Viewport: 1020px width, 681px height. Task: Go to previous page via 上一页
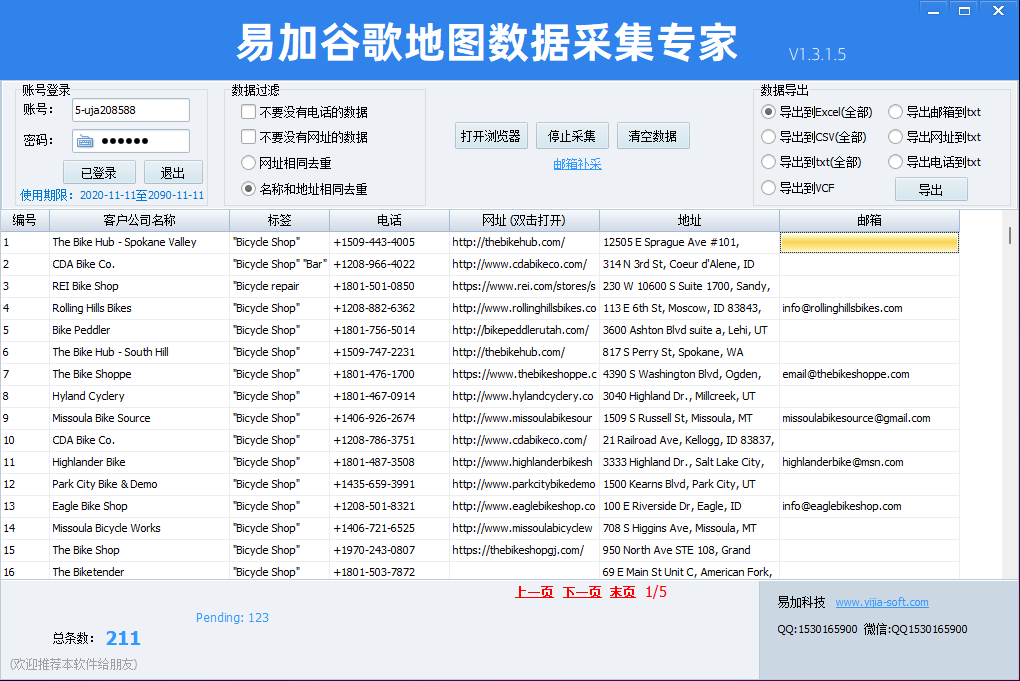(534, 592)
